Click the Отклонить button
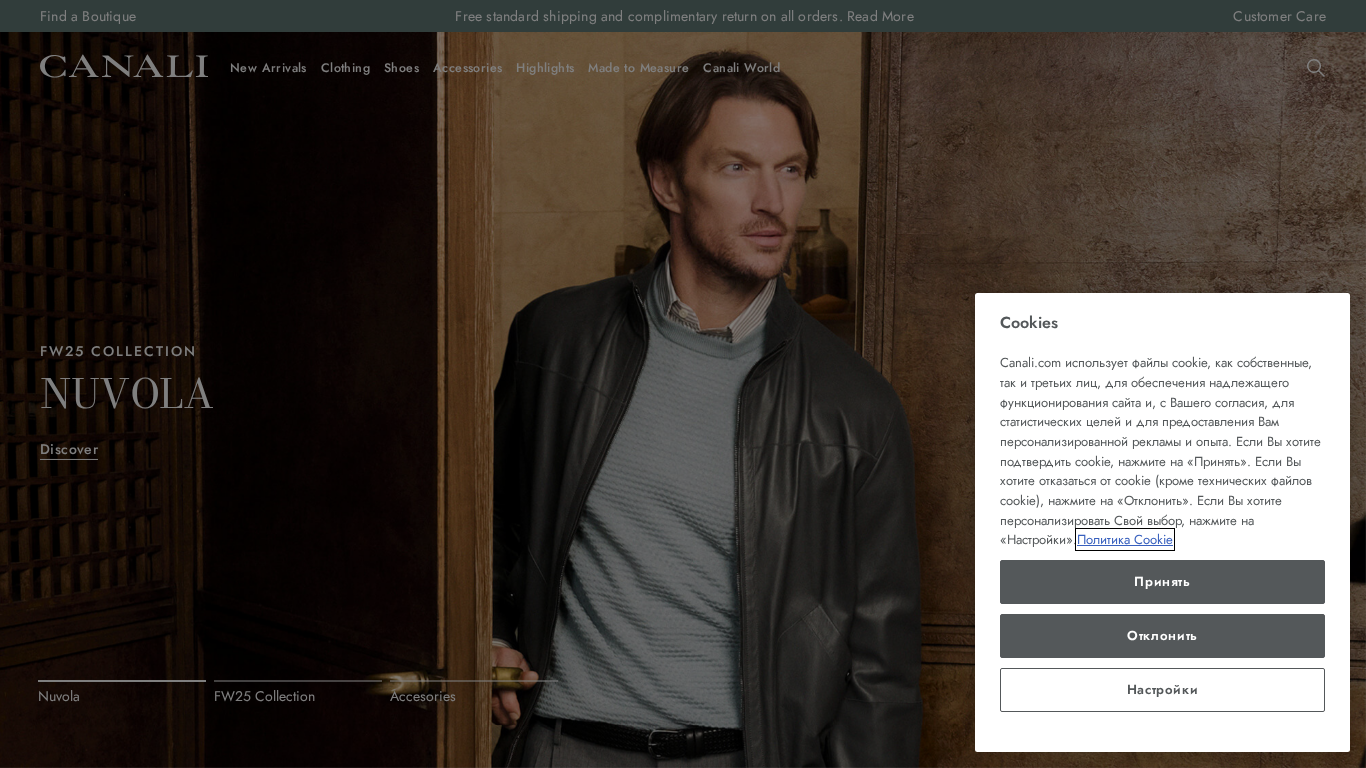1366x768 pixels. [x=1162, y=636]
